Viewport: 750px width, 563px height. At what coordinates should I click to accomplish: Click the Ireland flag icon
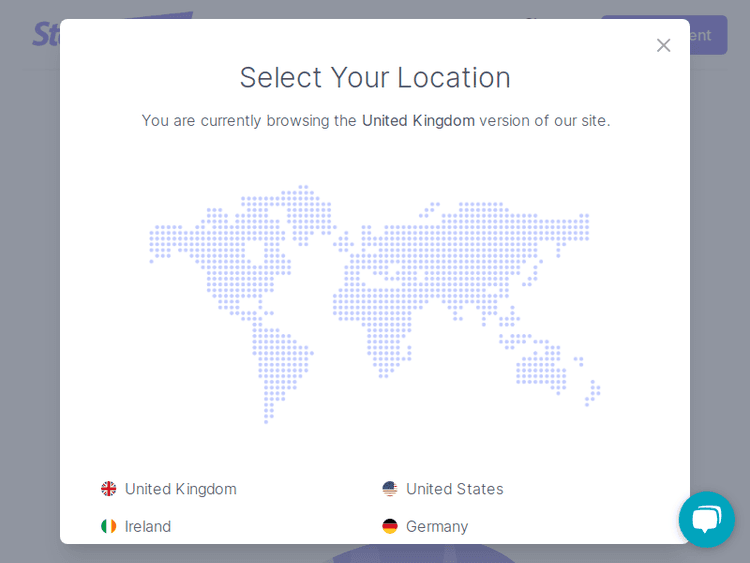point(109,526)
